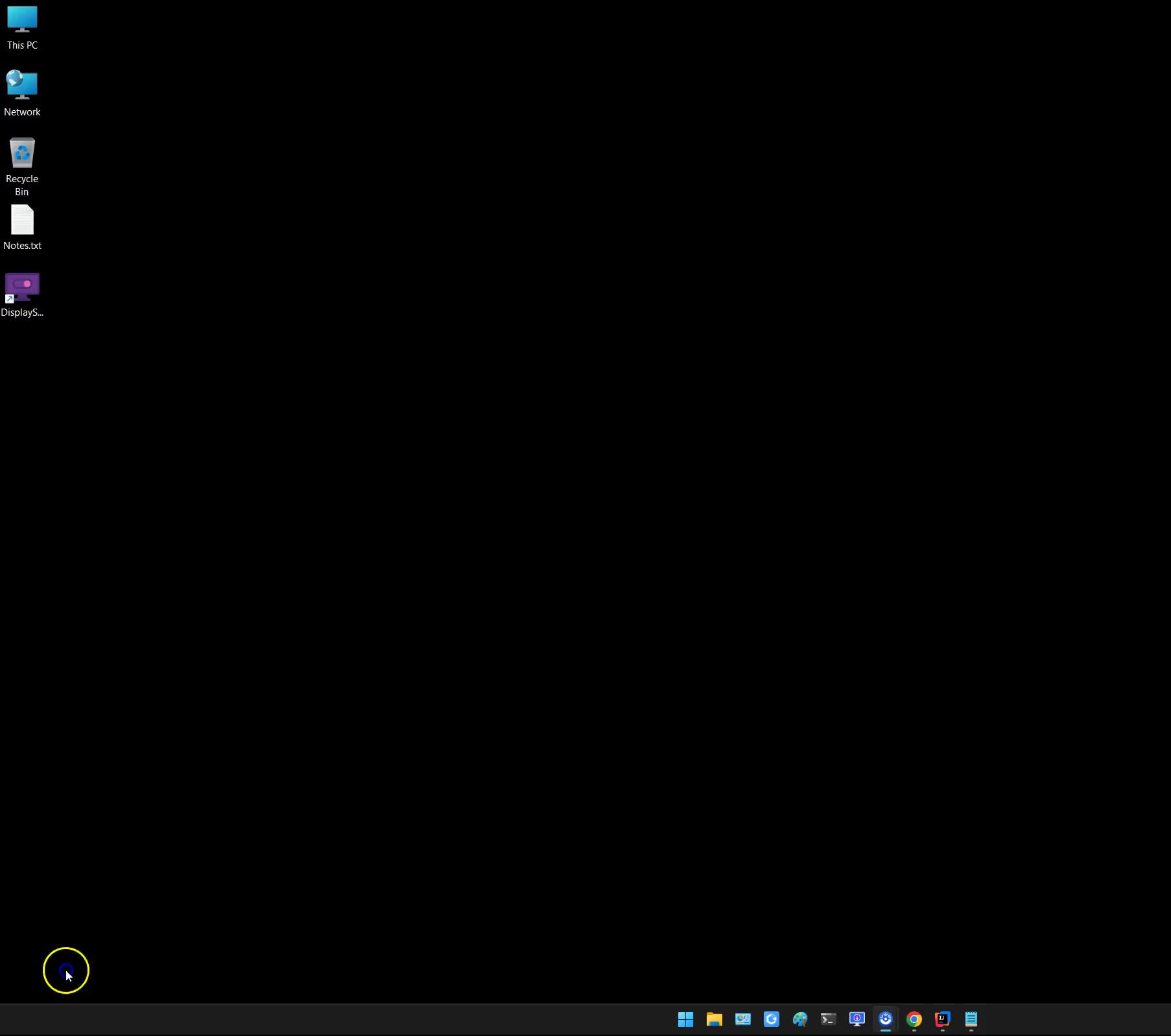
Task: Open the blue C-arrow app in taskbar
Action: tap(771, 1019)
